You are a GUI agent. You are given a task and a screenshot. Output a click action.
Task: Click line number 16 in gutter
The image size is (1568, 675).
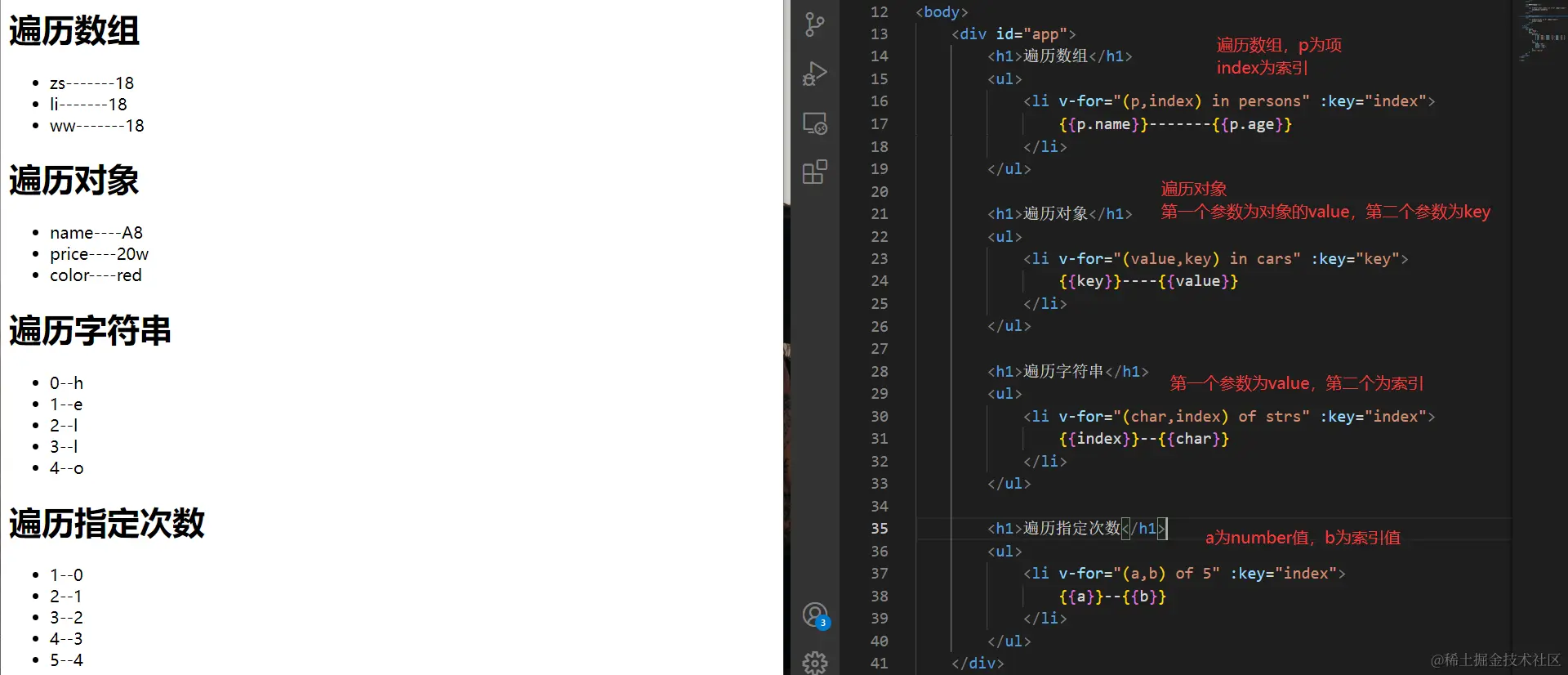[x=879, y=101]
